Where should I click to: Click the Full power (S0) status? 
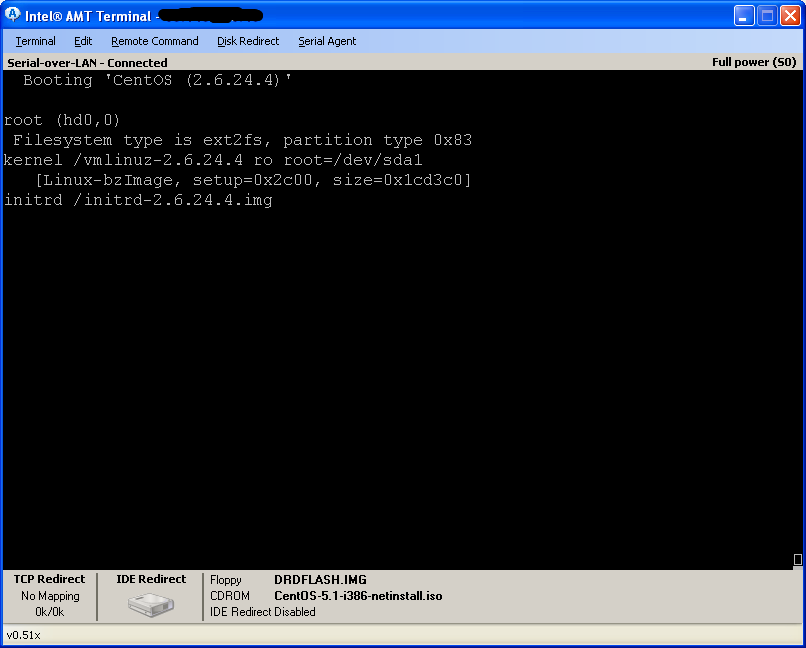(x=754, y=62)
